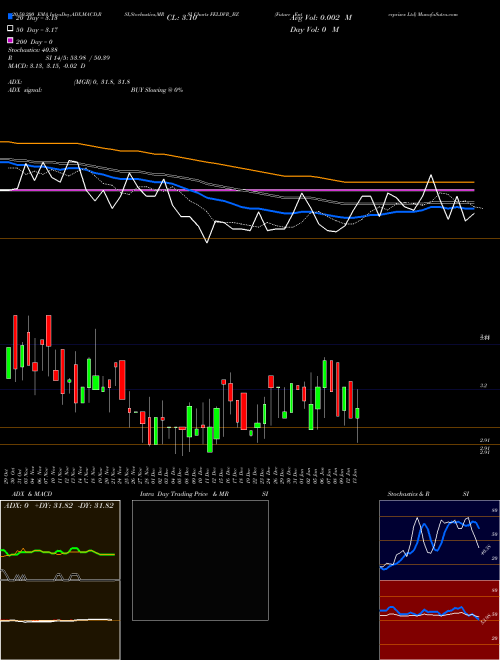This screenshot has height=660, width=500.
Task: Click the 'MACD: 3.13, 3.15, -0.02' line
Action: 47,66
